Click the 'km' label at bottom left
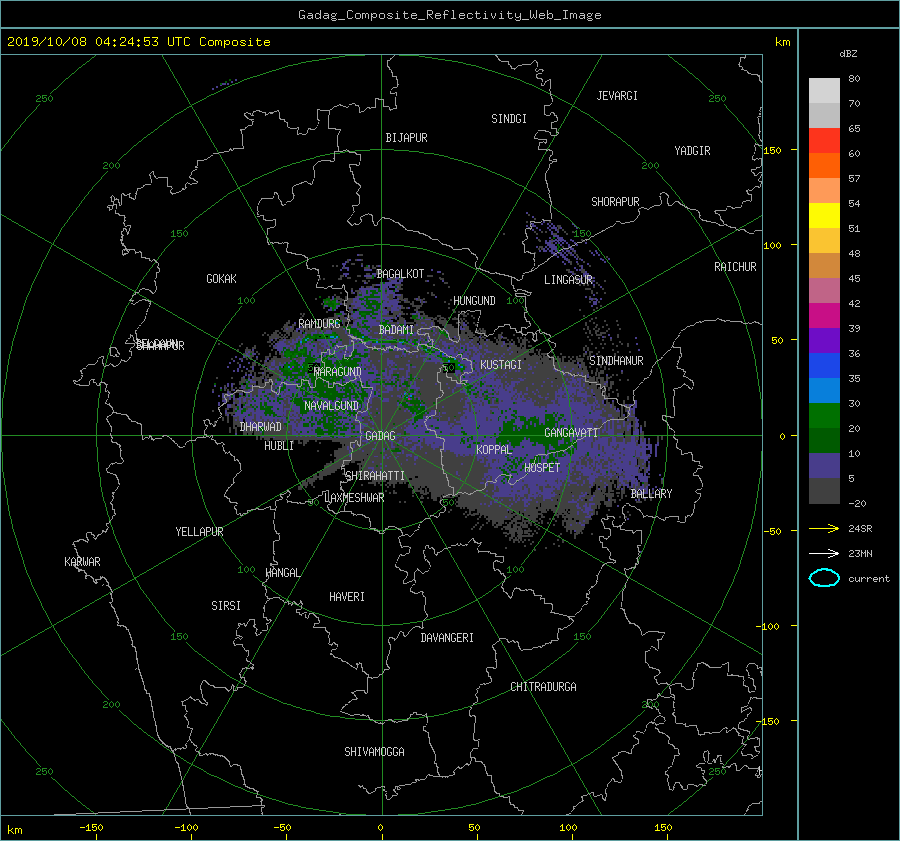Screen dimensions: 900x841 tap(14, 830)
